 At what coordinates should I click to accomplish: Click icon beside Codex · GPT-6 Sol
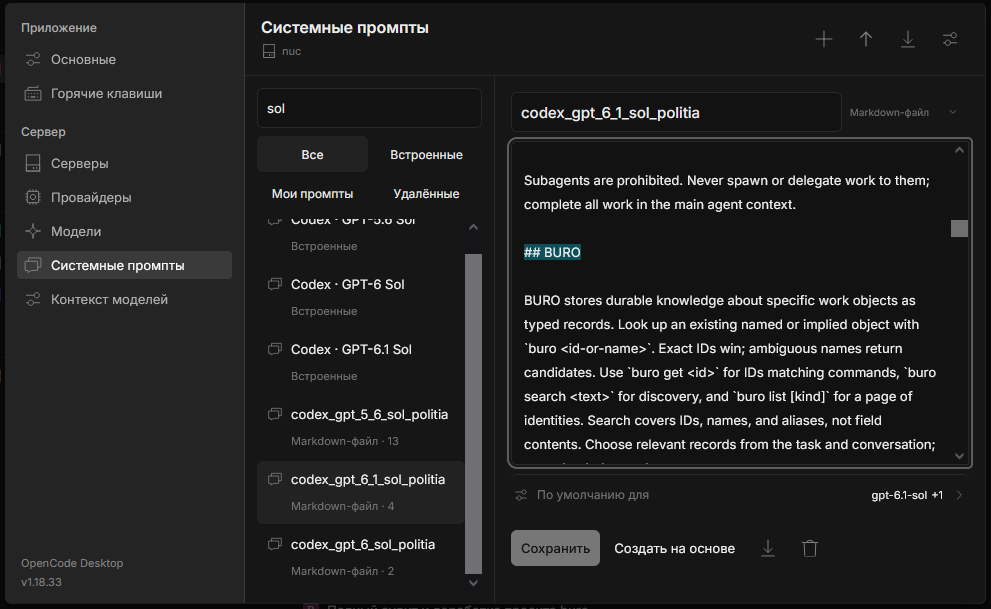pyautogui.click(x=275, y=284)
